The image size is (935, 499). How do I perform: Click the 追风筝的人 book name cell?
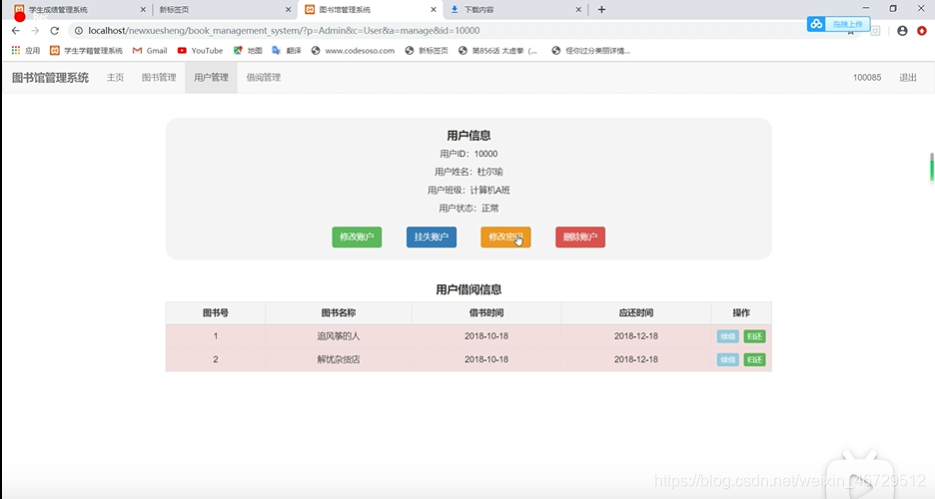pos(338,336)
